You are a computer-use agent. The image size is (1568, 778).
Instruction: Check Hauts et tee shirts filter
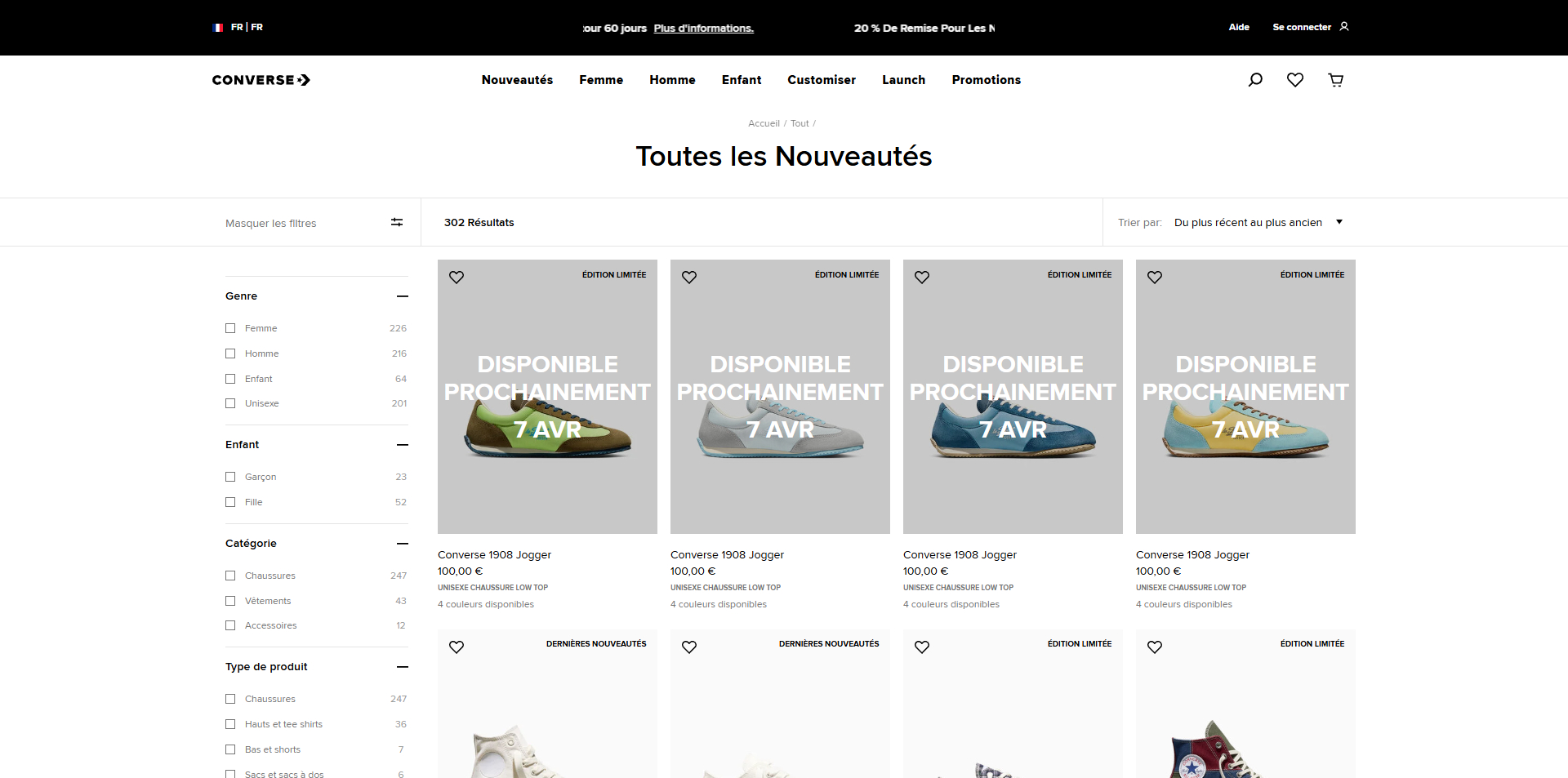pos(230,724)
